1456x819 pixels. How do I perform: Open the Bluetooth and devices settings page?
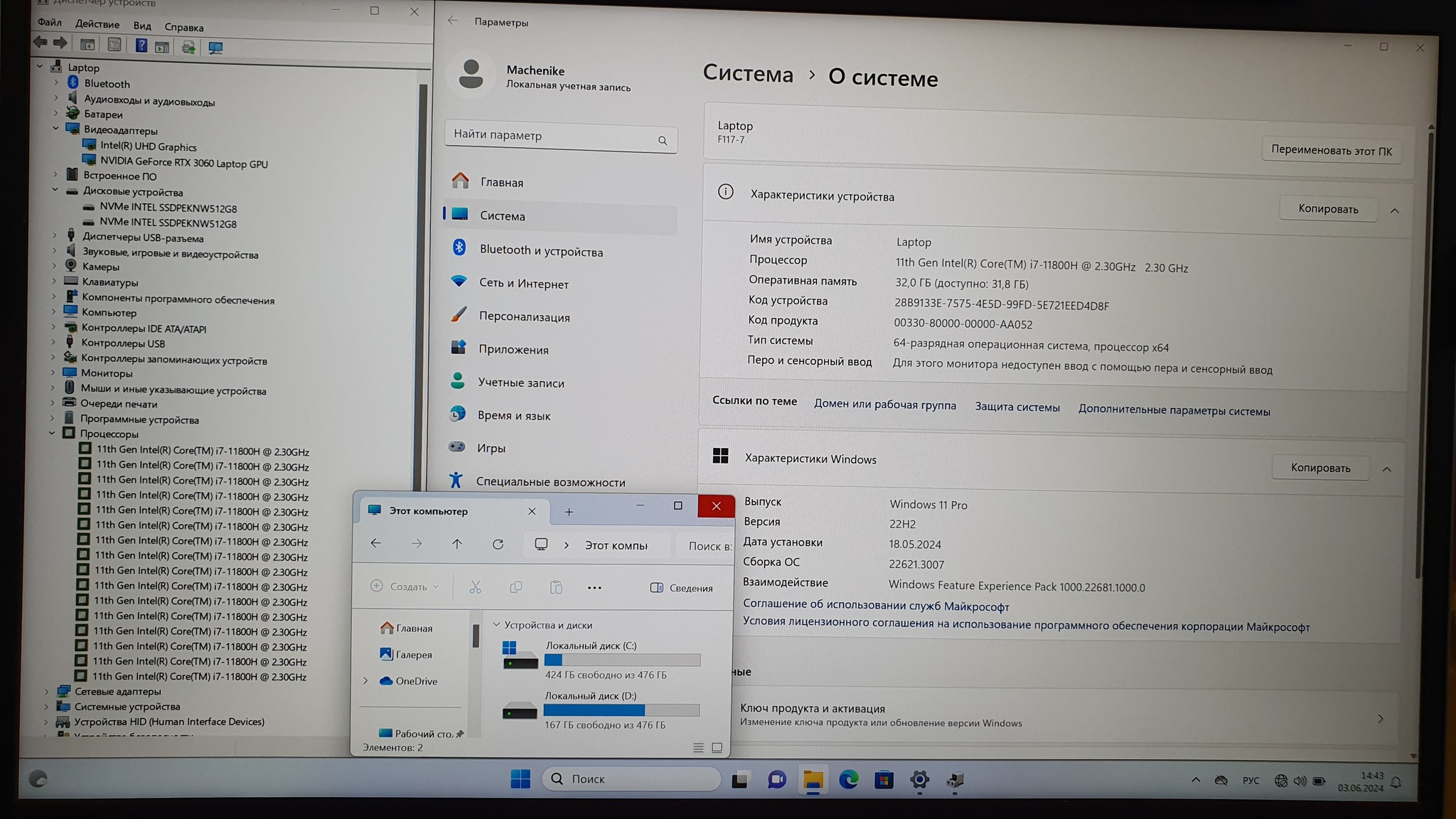[x=540, y=250]
